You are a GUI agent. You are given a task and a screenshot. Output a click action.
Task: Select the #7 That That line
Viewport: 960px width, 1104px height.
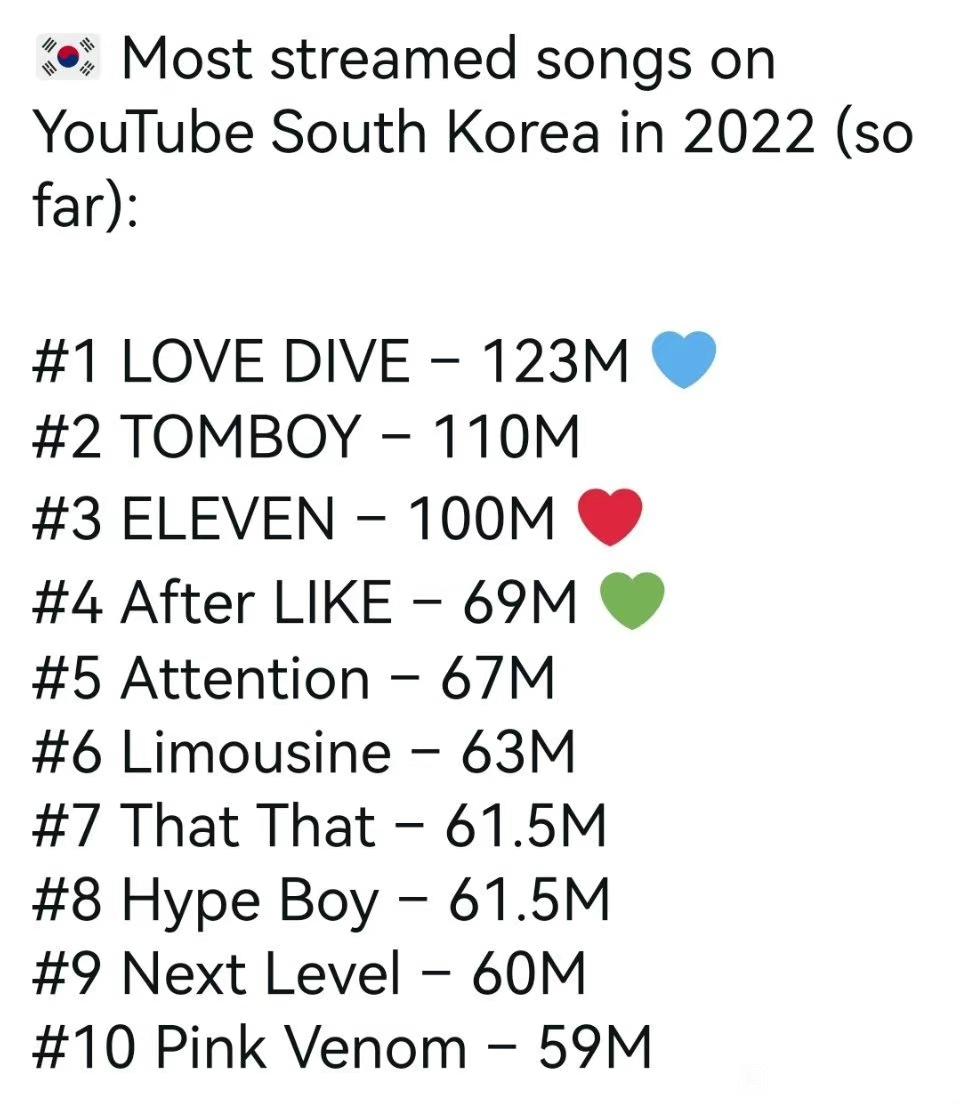[x=320, y=826]
